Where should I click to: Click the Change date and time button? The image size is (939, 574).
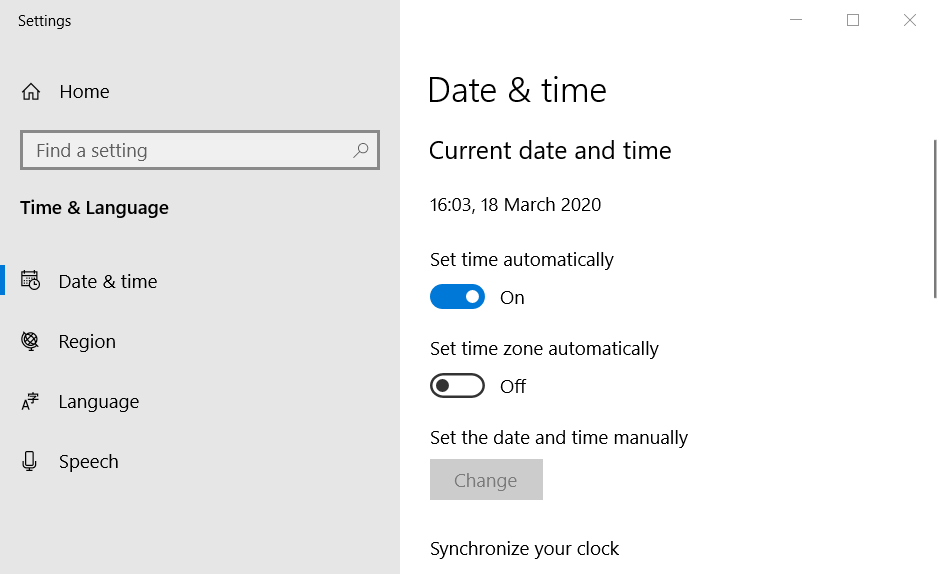pyautogui.click(x=486, y=479)
